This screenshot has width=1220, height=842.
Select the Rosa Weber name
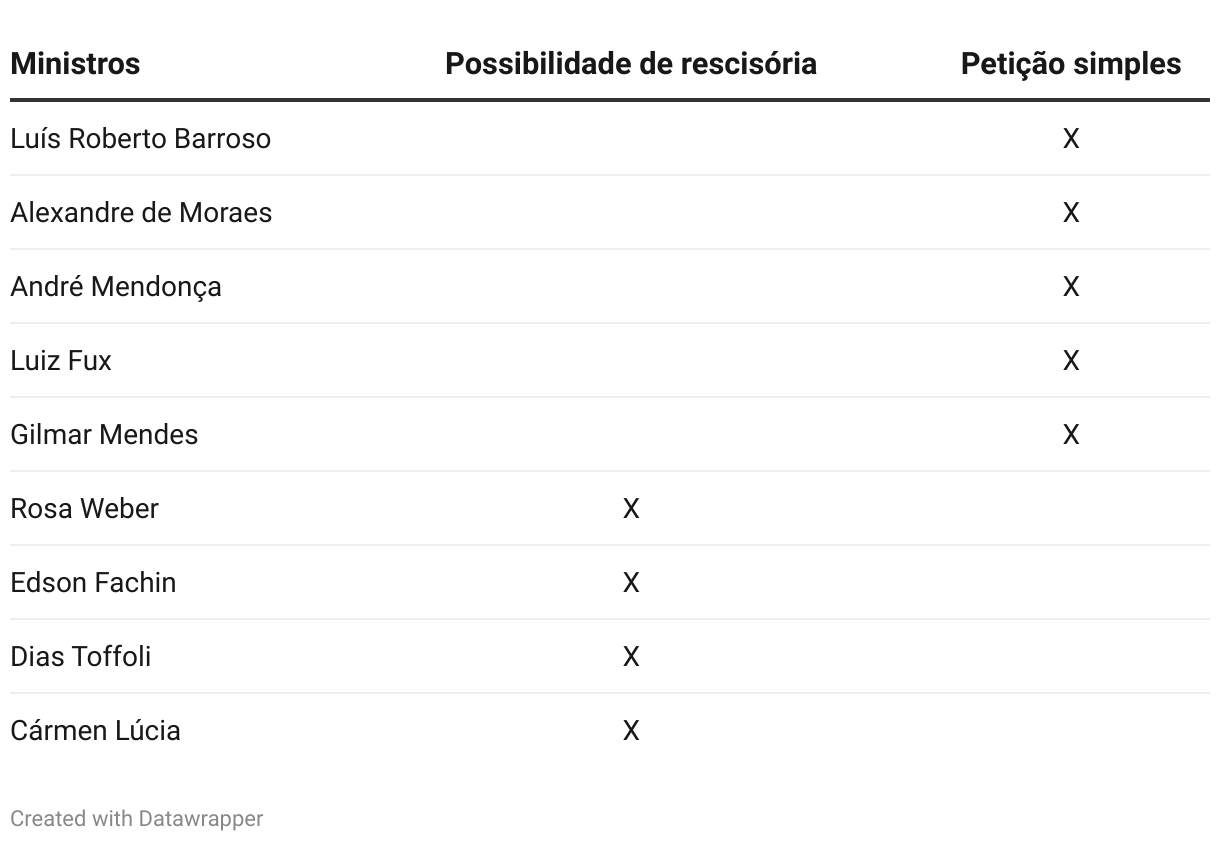84,508
